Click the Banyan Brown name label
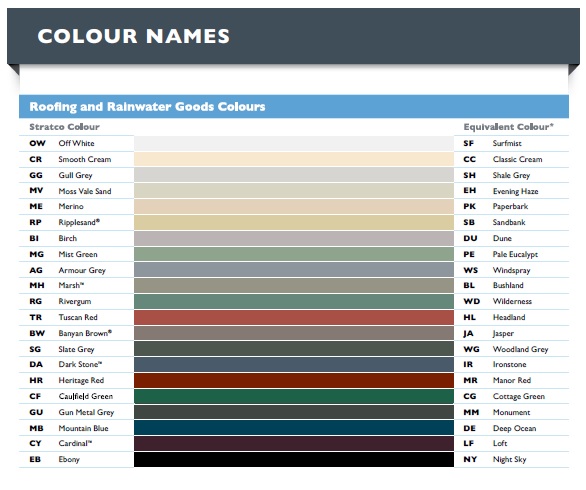The height and width of the screenshot is (490, 586). coord(85,333)
